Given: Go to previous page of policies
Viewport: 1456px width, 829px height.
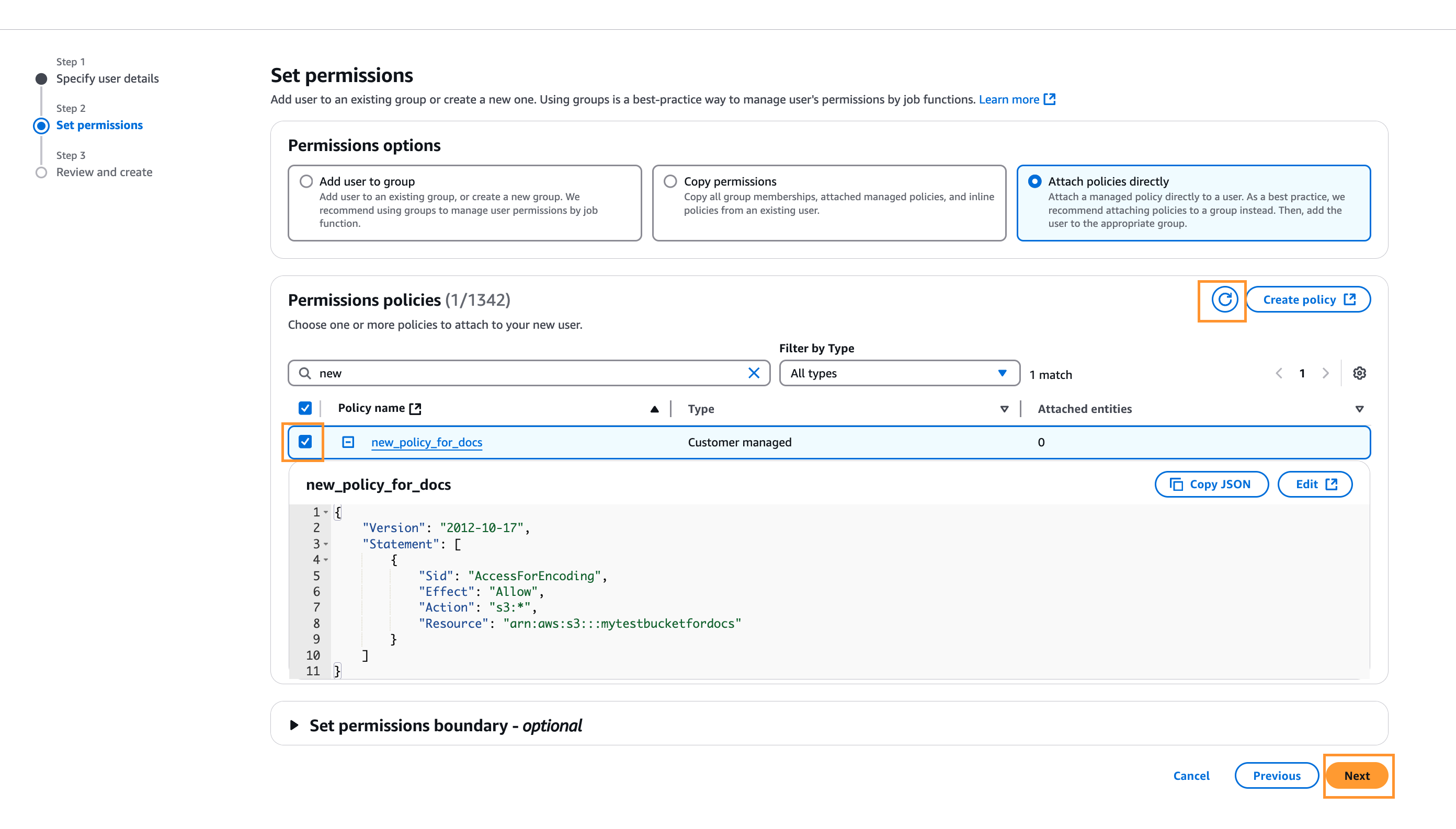Looking at the screenshot, I should coord(1279,374).
